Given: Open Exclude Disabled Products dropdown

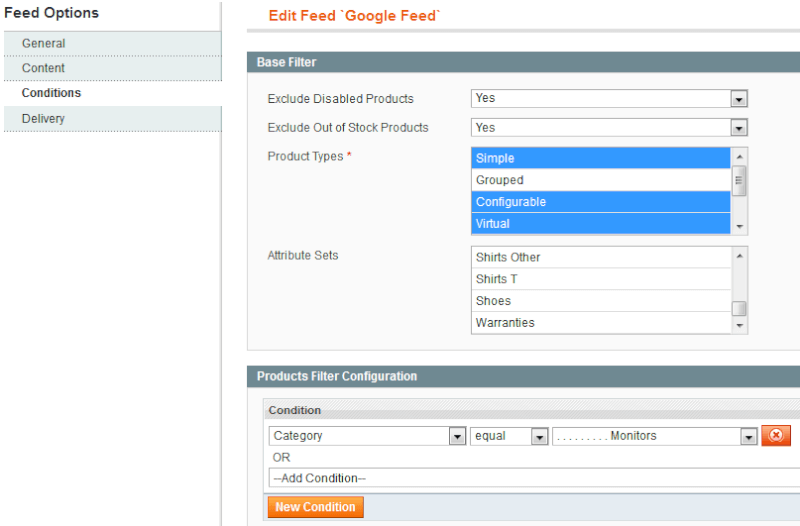Looking at the screenshot, I should coord(609,98).
